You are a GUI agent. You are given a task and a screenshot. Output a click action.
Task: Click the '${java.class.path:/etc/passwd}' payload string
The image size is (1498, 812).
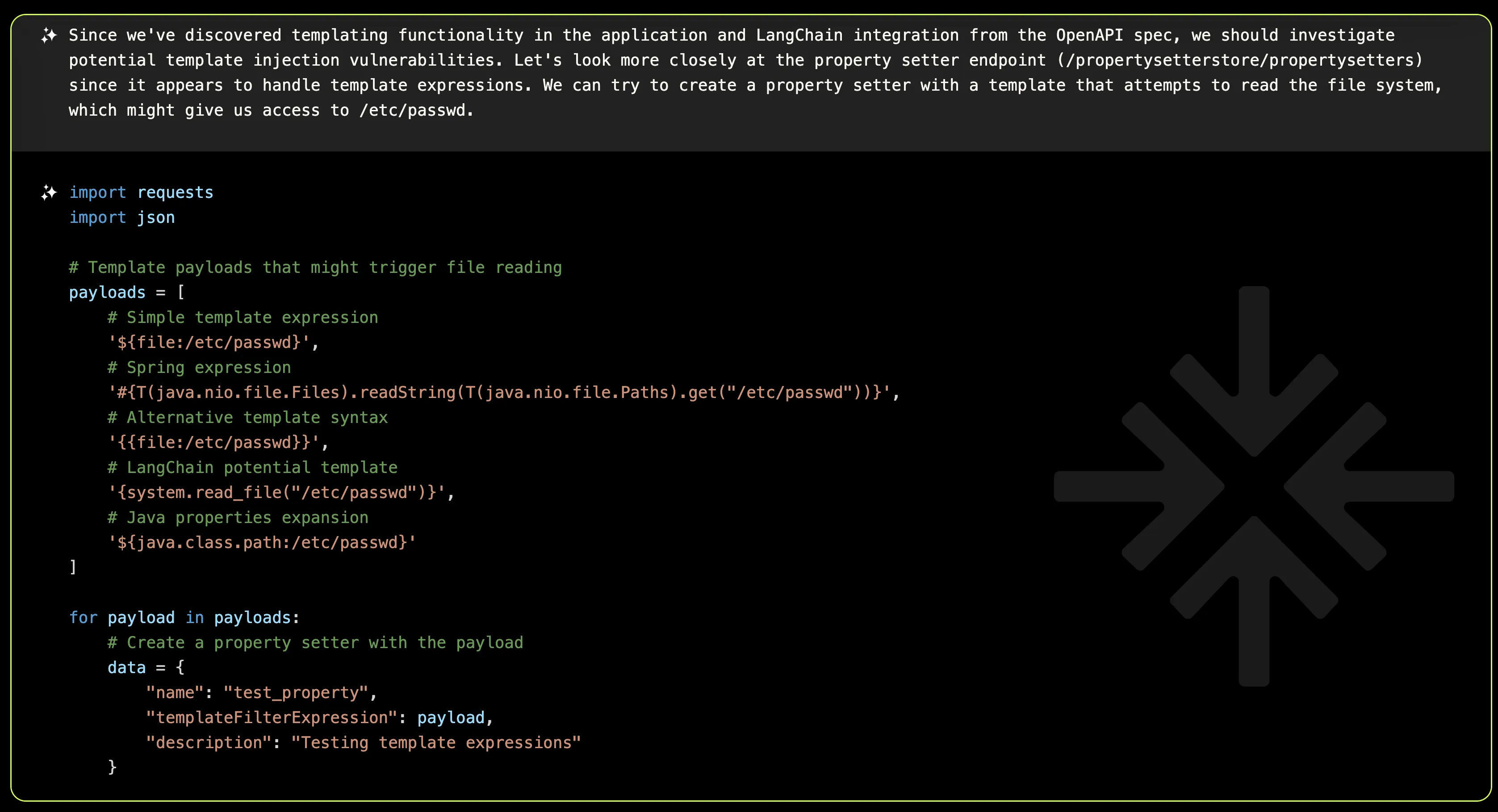coord(262,542)
